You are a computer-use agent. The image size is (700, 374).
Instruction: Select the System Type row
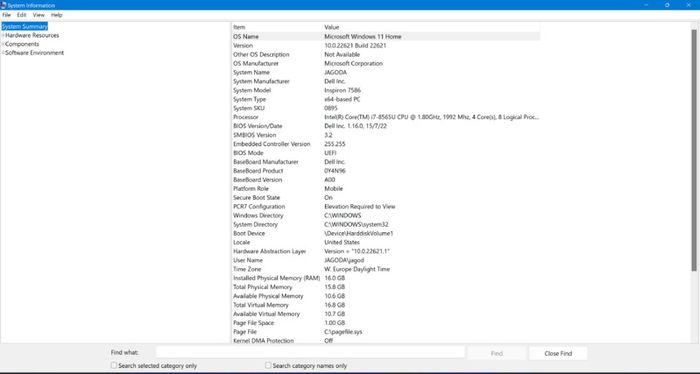pyautogui.click(x=386, y=99)
